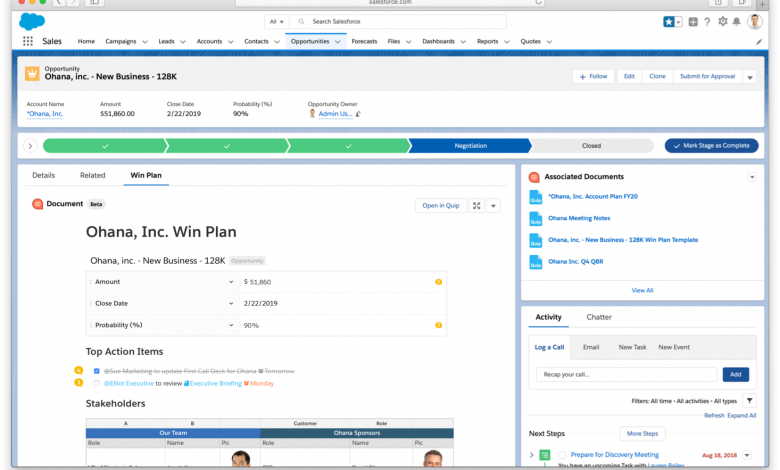The height and width of the screenshot is (470, 780).
Task: Click the Search Salesforce field
Action: [398, 22]
